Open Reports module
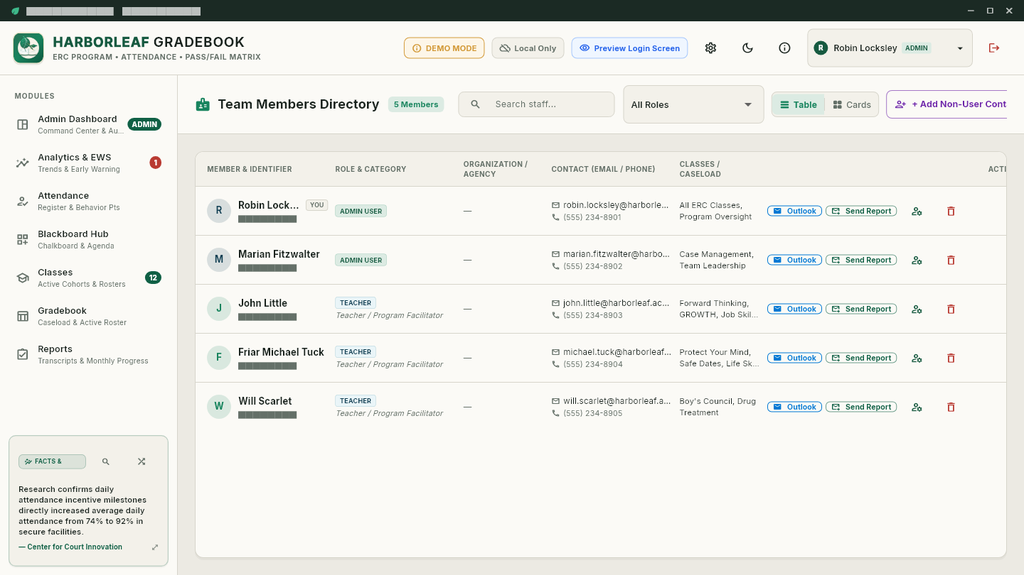 click(x=88, y=354)
